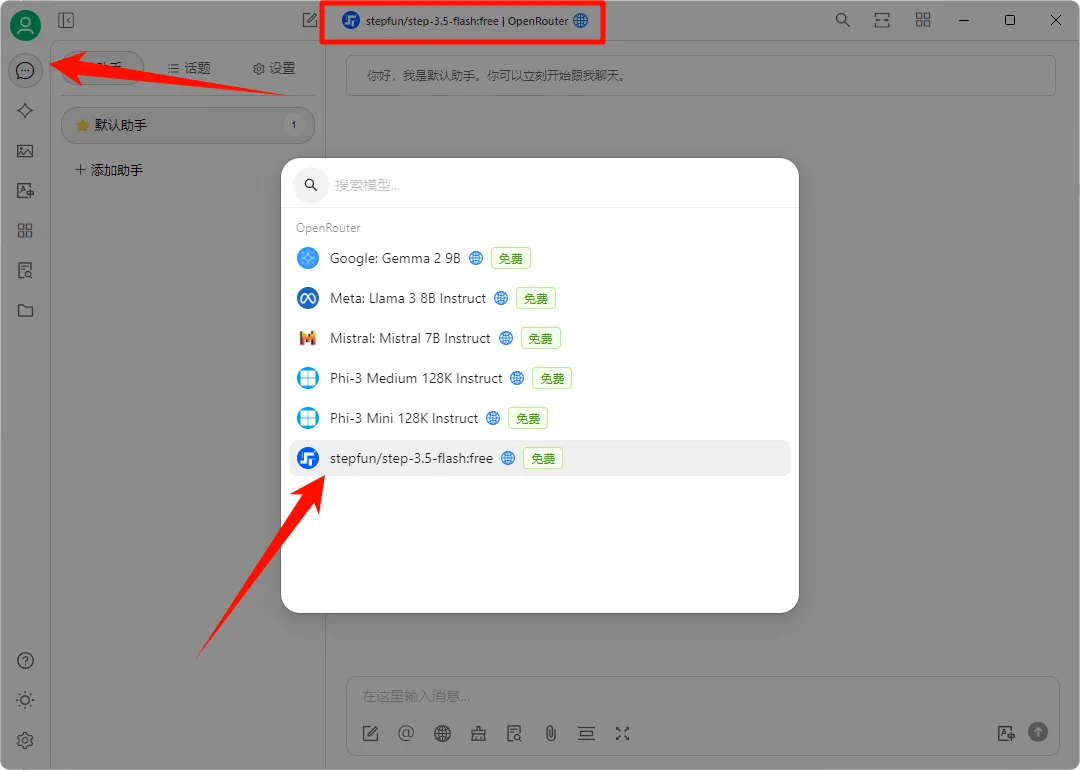1080x770 pixels.
Task: Open the mini apps grid in sidebar
Action: click(25, 231)
